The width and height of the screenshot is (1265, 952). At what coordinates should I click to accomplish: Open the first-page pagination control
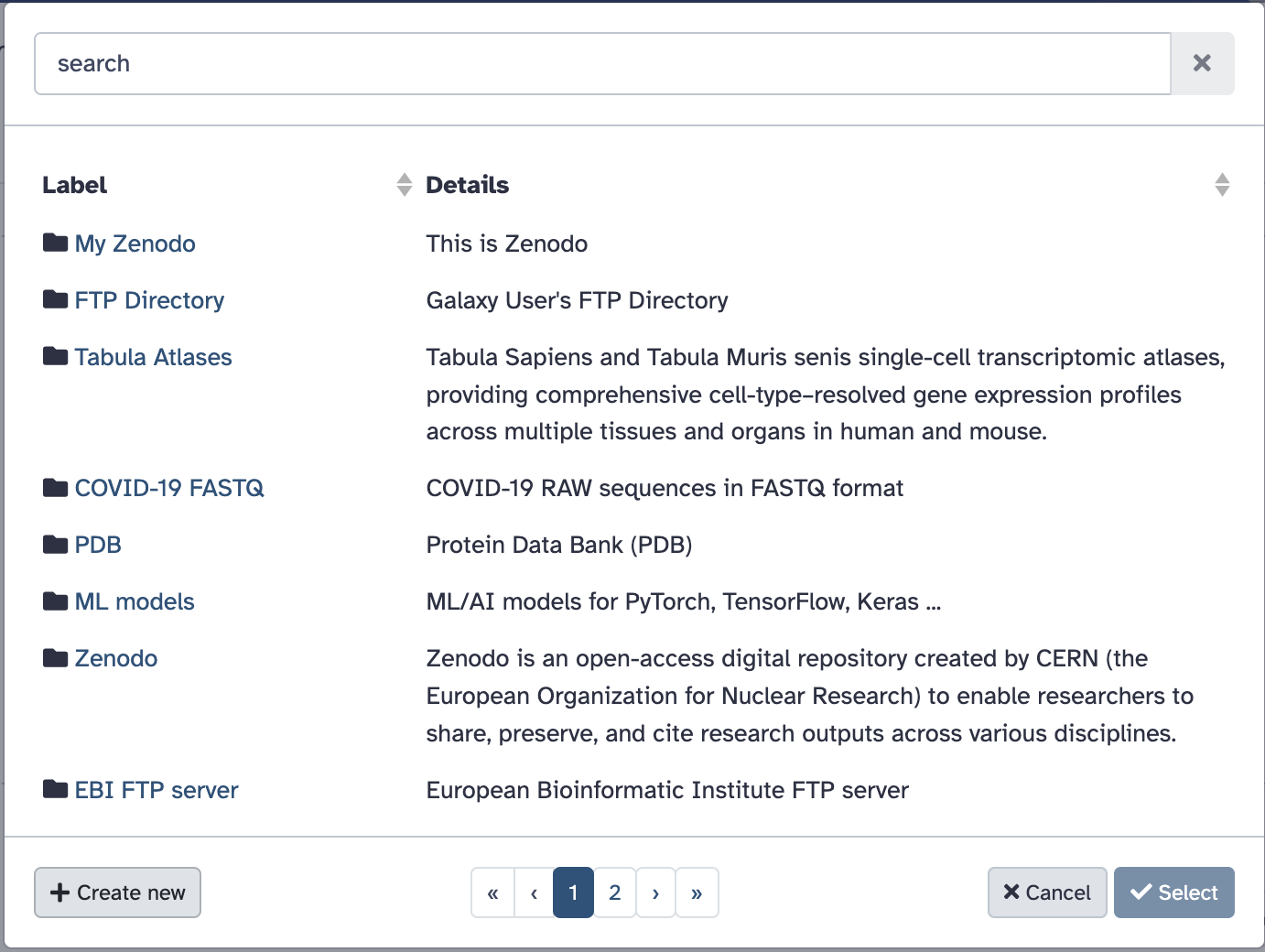[x=492, y=892]
